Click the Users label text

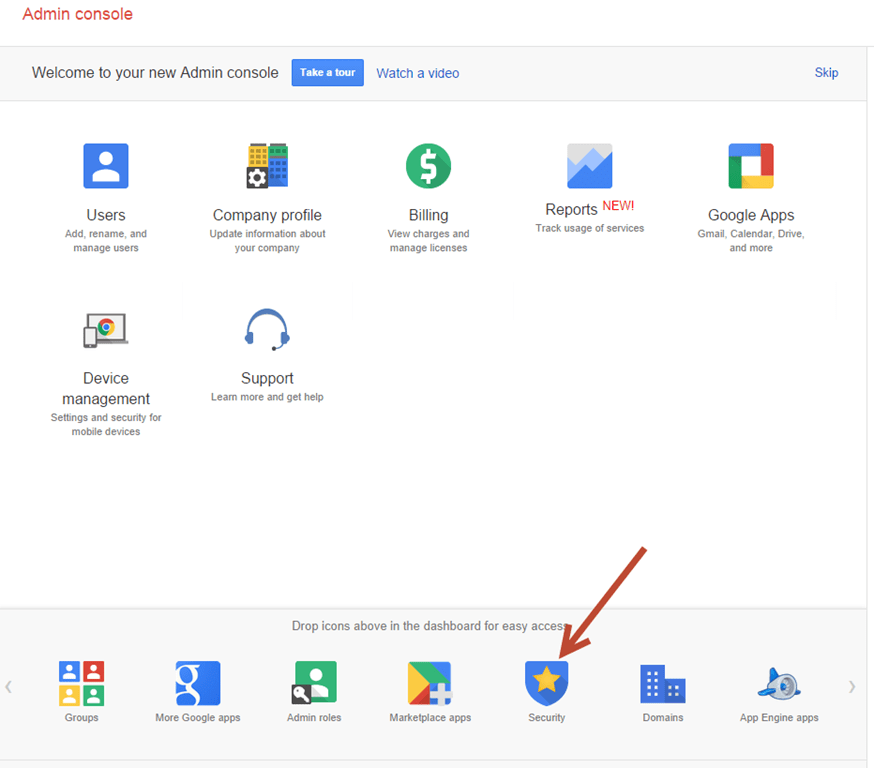(106, 215)
